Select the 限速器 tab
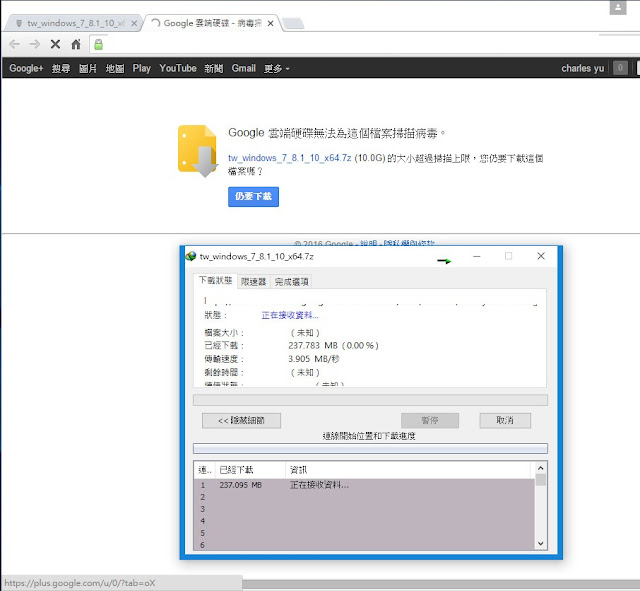 pos(253,282)
